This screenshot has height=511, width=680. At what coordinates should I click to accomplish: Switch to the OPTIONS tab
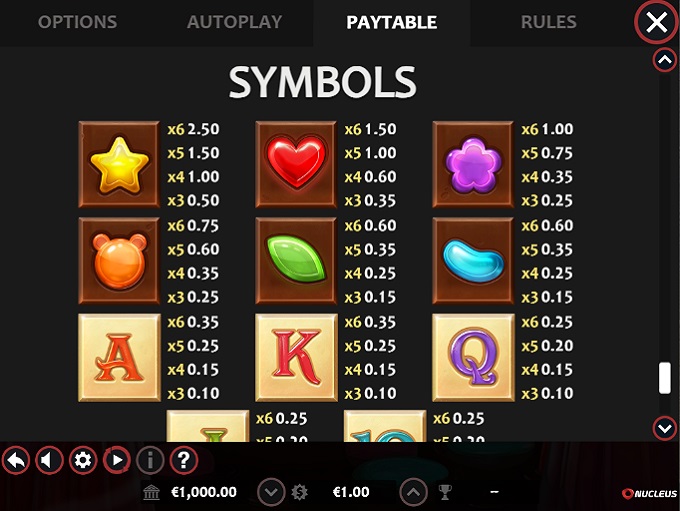pos(78,22)
